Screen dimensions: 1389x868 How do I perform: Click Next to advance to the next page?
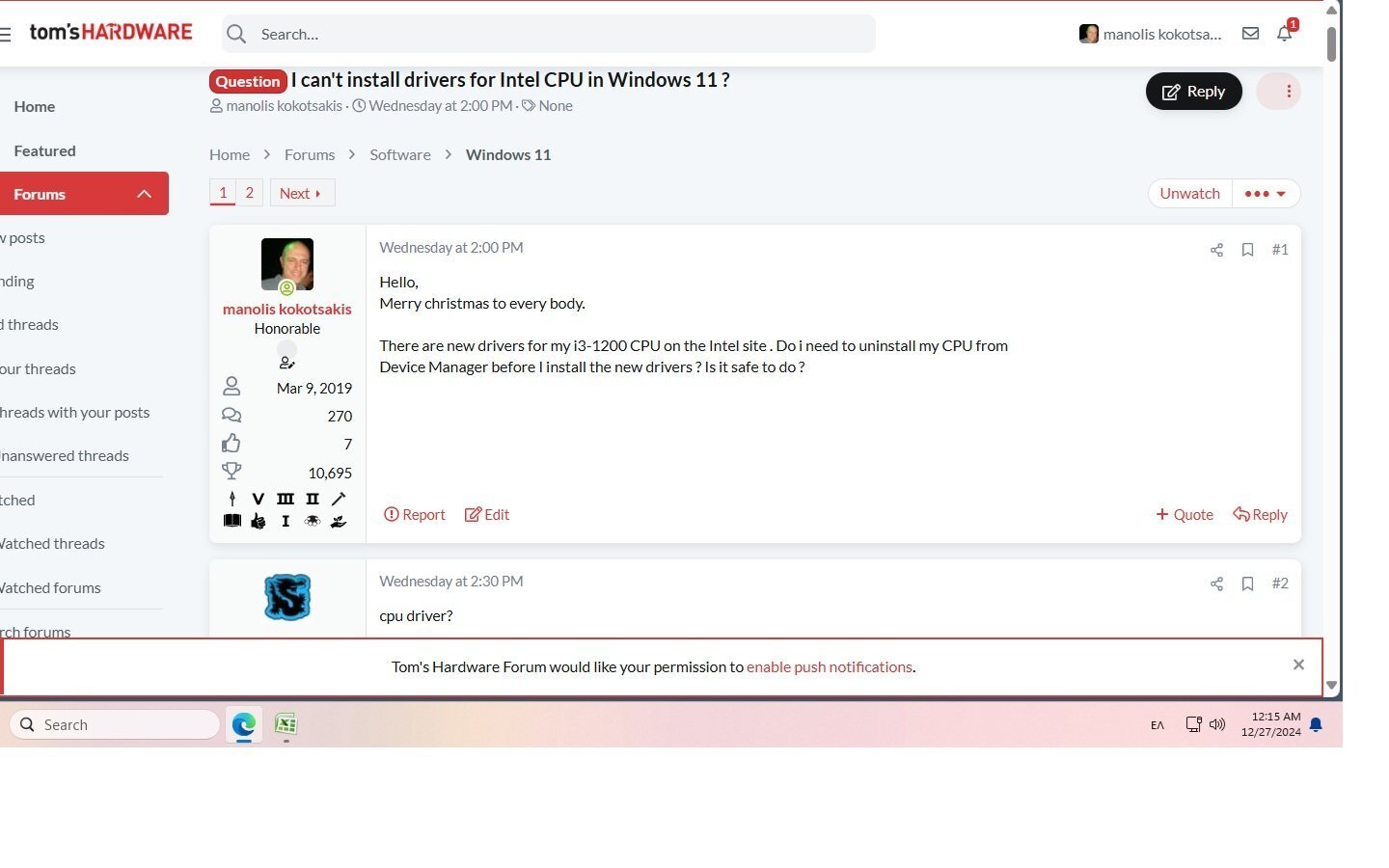(x=302, y=193)
